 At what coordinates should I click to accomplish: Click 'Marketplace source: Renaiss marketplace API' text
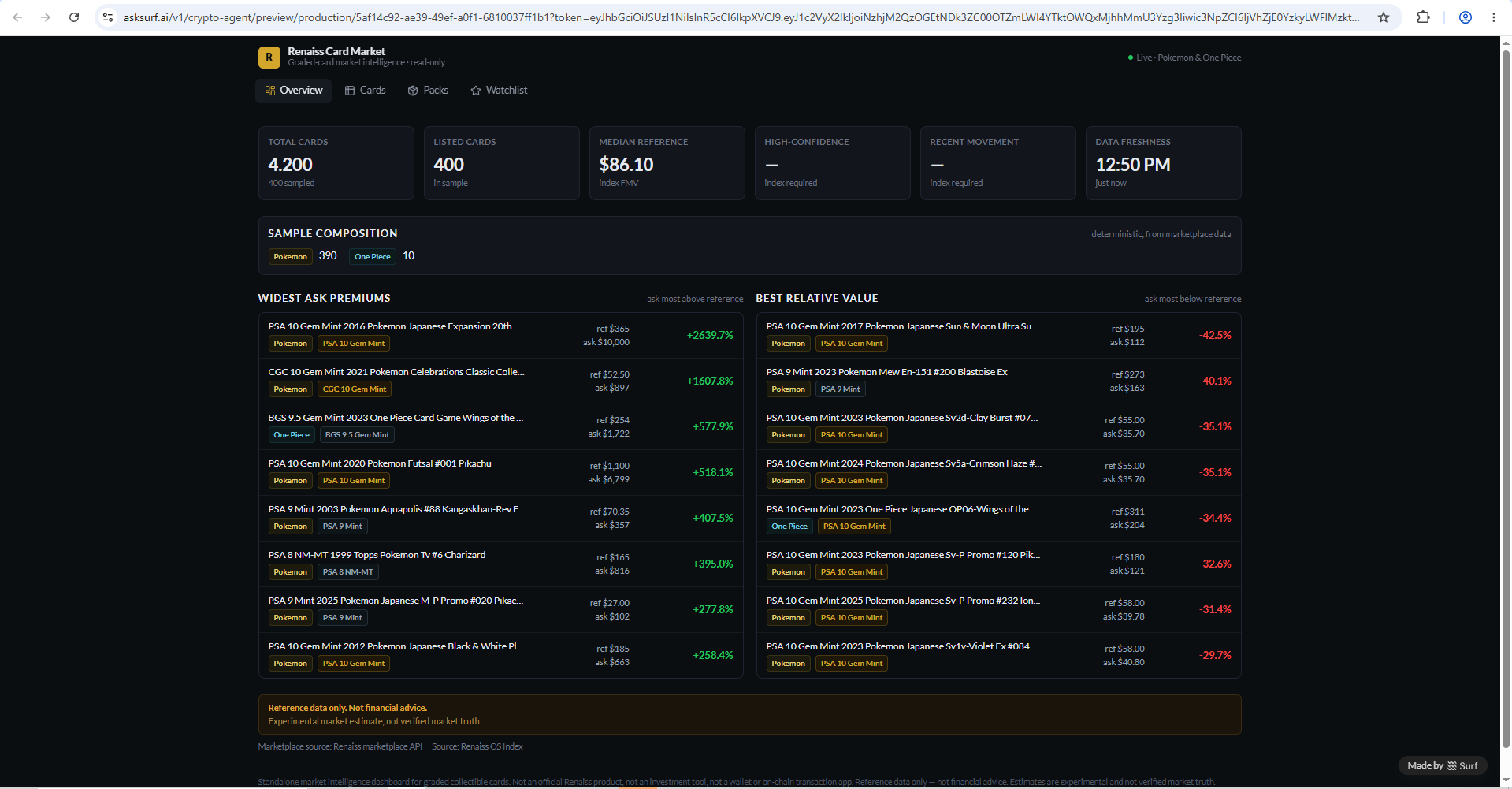tap(340, 746)
